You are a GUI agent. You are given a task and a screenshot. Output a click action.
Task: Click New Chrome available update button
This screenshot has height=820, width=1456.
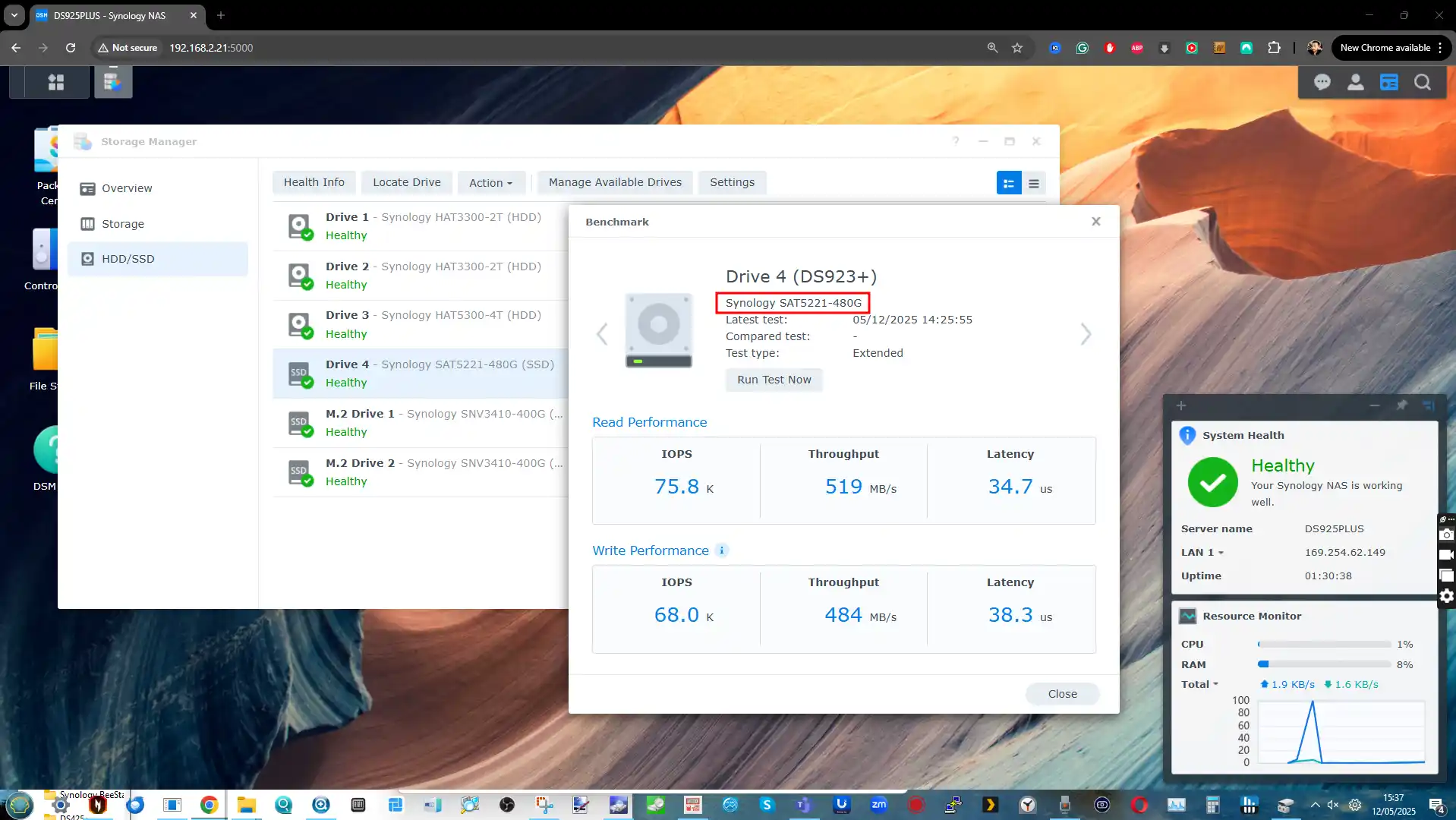coord(1391,48)
